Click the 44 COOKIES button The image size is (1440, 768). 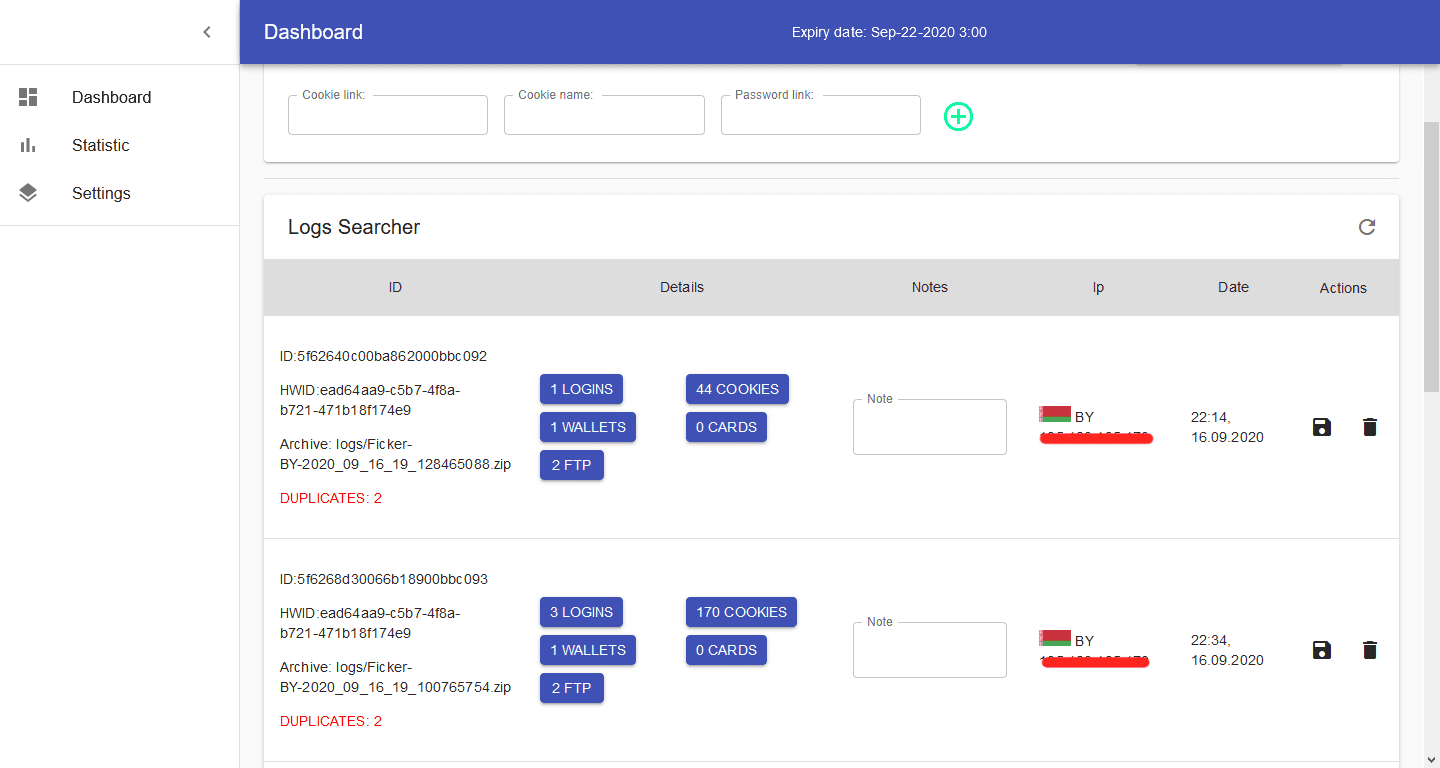(x=737, y=389)
